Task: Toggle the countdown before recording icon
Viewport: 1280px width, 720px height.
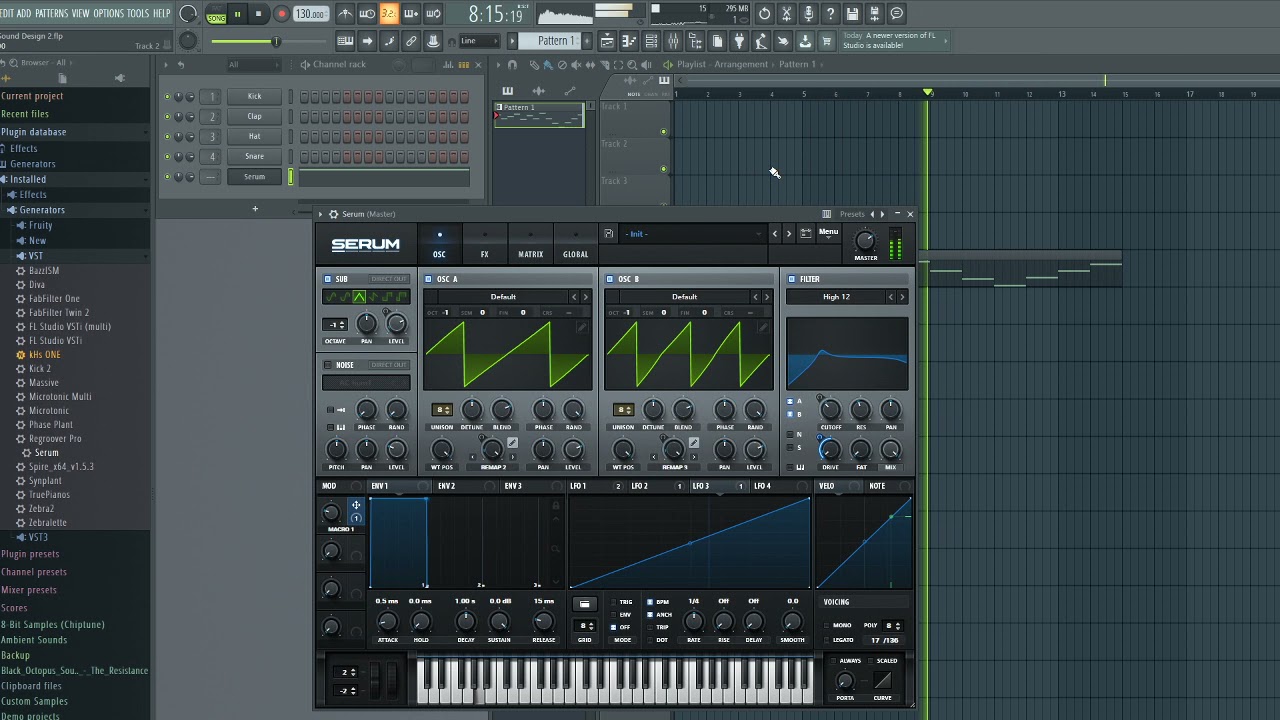Action: click(x=389, y=14)
